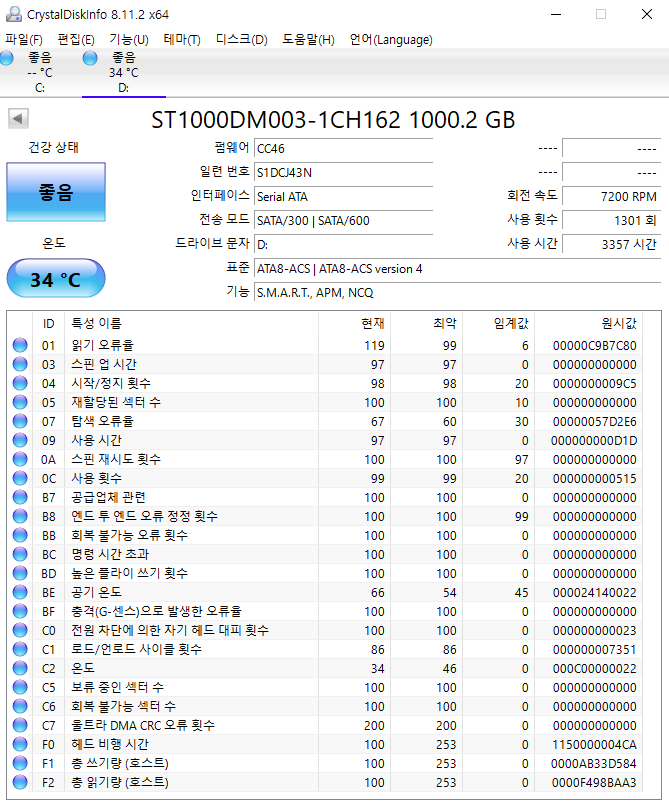Click the previous disk arrow button

click(18, 119)
